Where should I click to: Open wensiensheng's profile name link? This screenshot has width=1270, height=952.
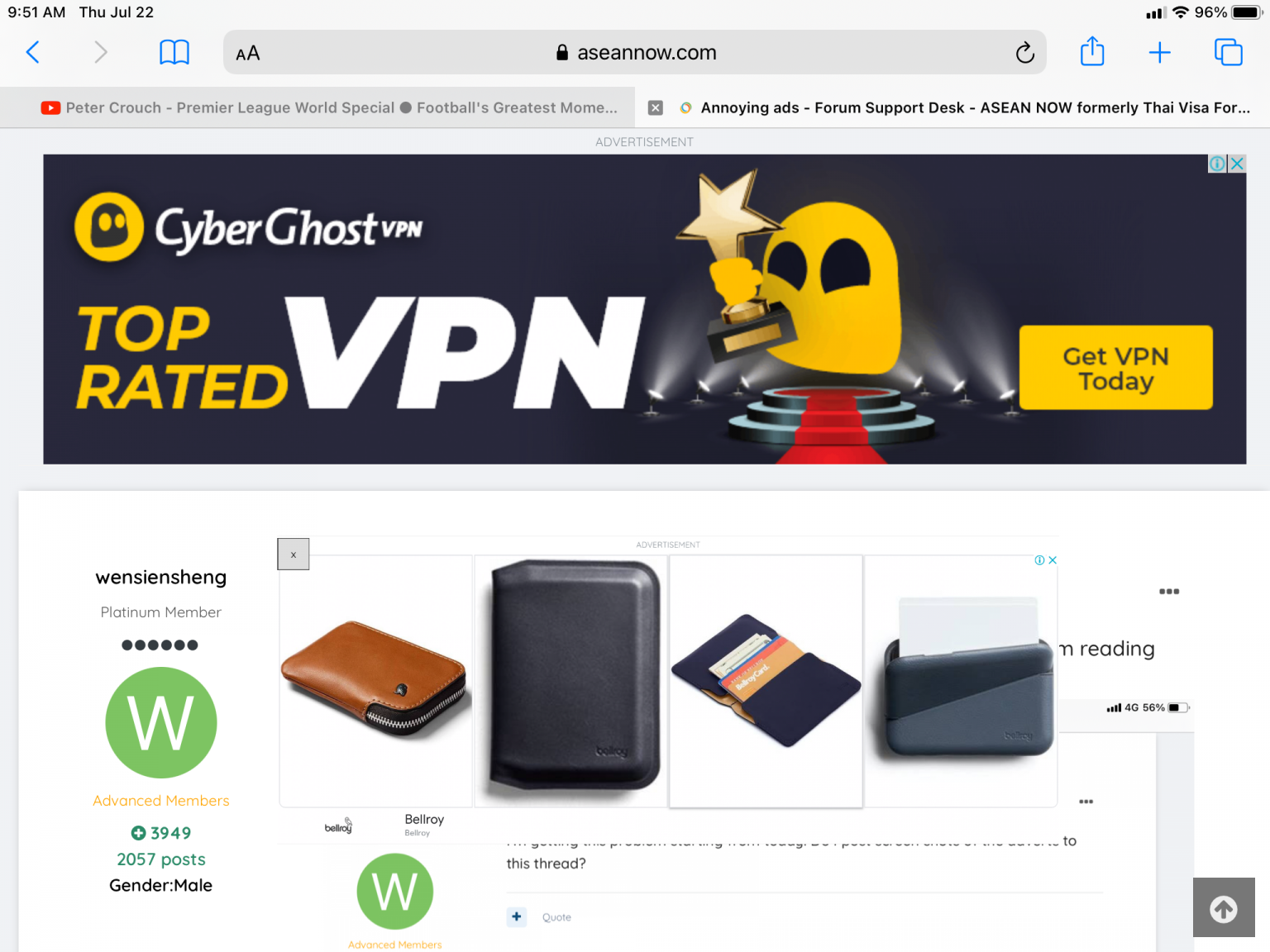click(161, 577)
